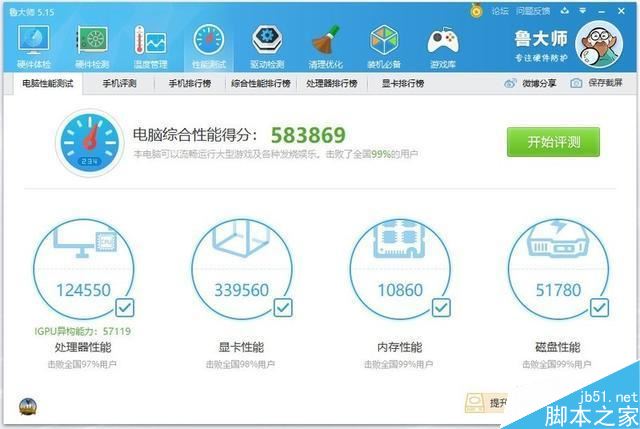Click the graphics score 339560
The height and width of the screenshot is (429, 640).
coord(242,290)
